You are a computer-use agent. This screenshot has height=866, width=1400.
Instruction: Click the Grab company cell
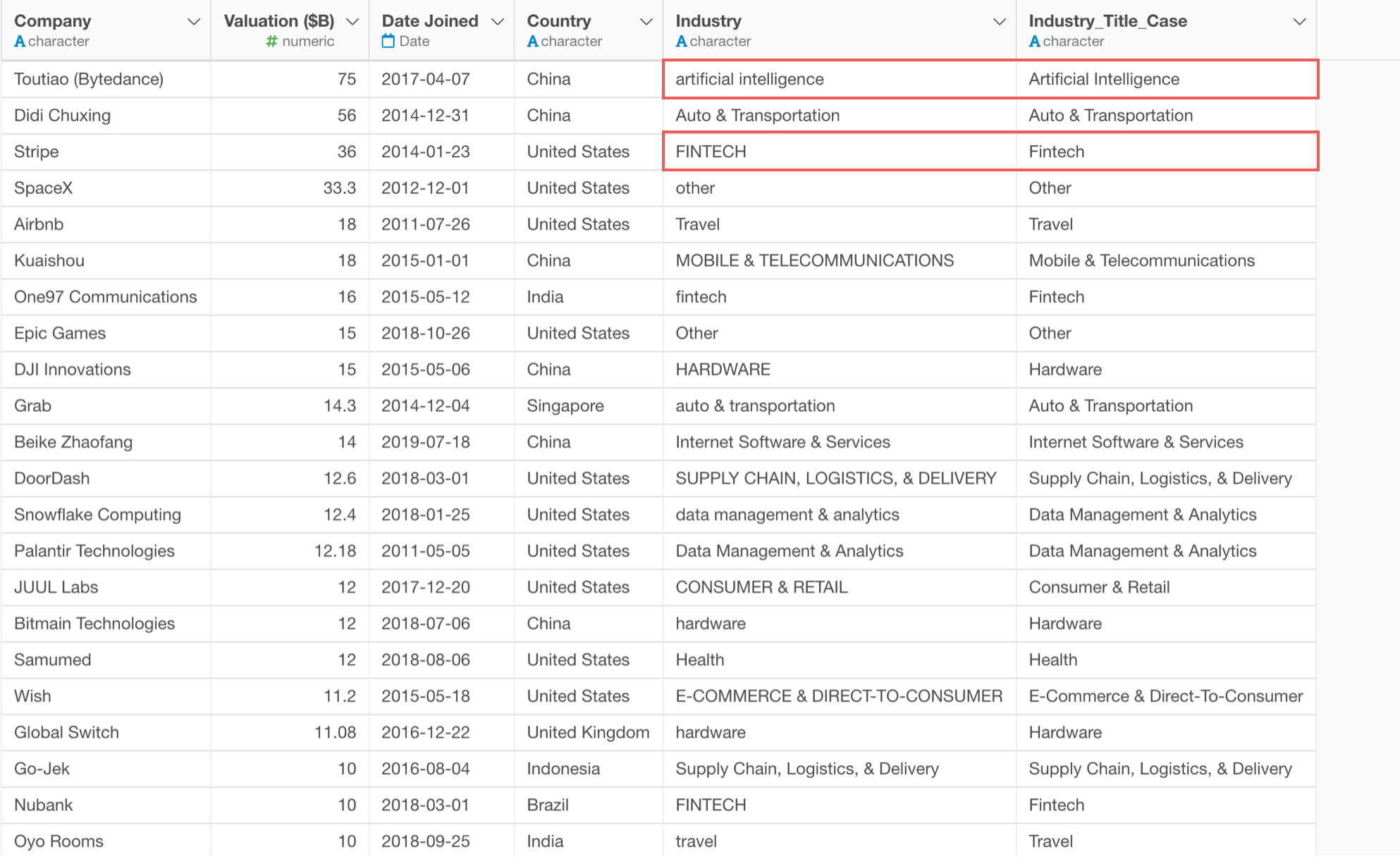point(106,406)
